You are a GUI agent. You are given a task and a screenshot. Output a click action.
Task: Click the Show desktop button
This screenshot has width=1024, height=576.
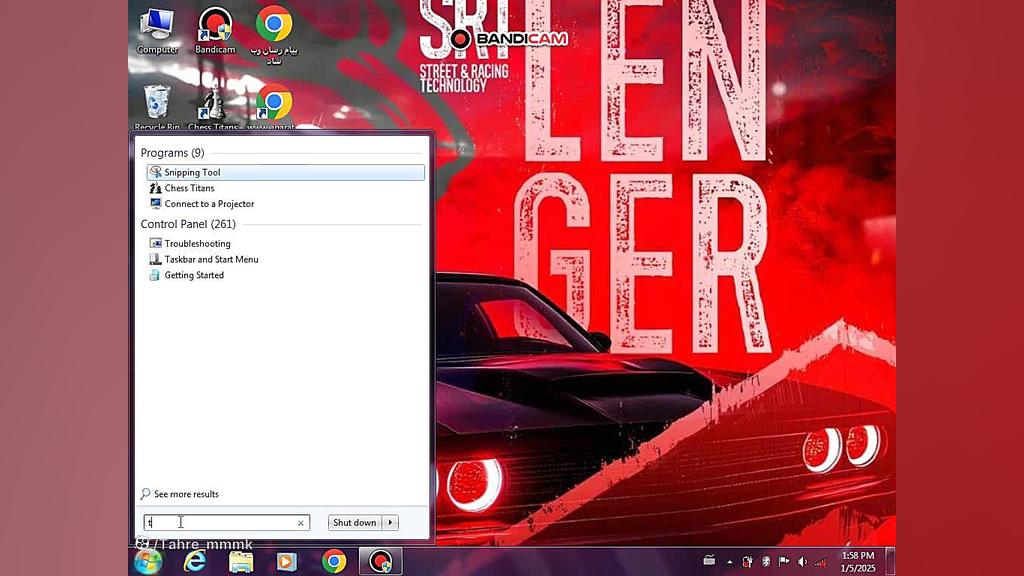(x=890, y=562)
